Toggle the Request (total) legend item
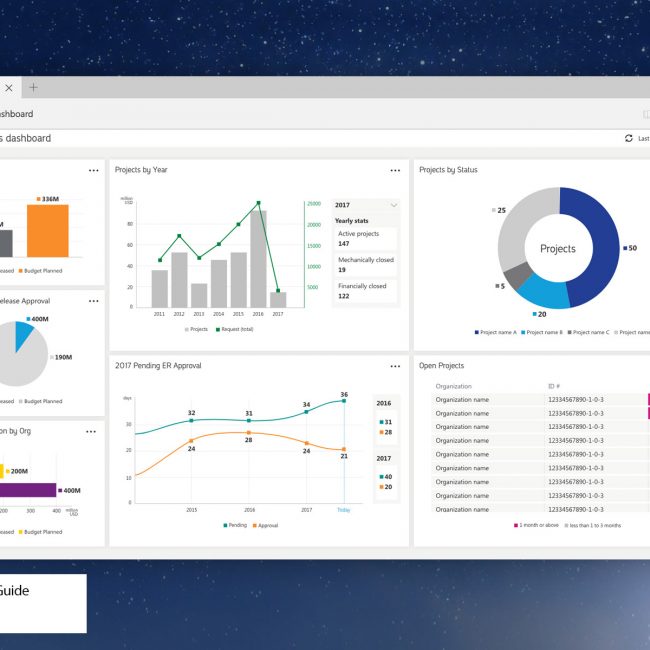Screen dimensions: 650x650 tap(235, 328)
